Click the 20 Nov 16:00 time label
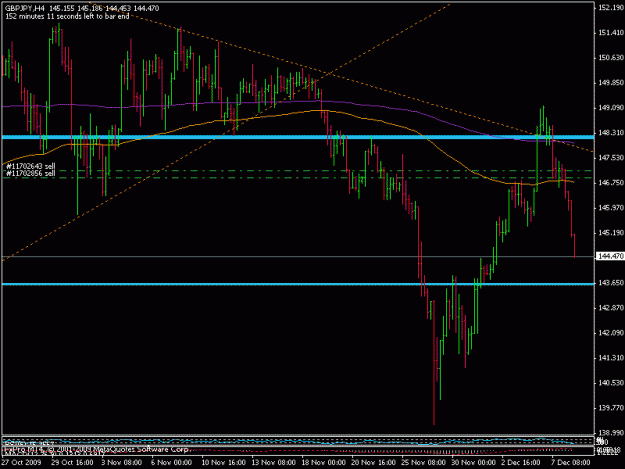Screen dimensions: 625x469 point(373,463)
